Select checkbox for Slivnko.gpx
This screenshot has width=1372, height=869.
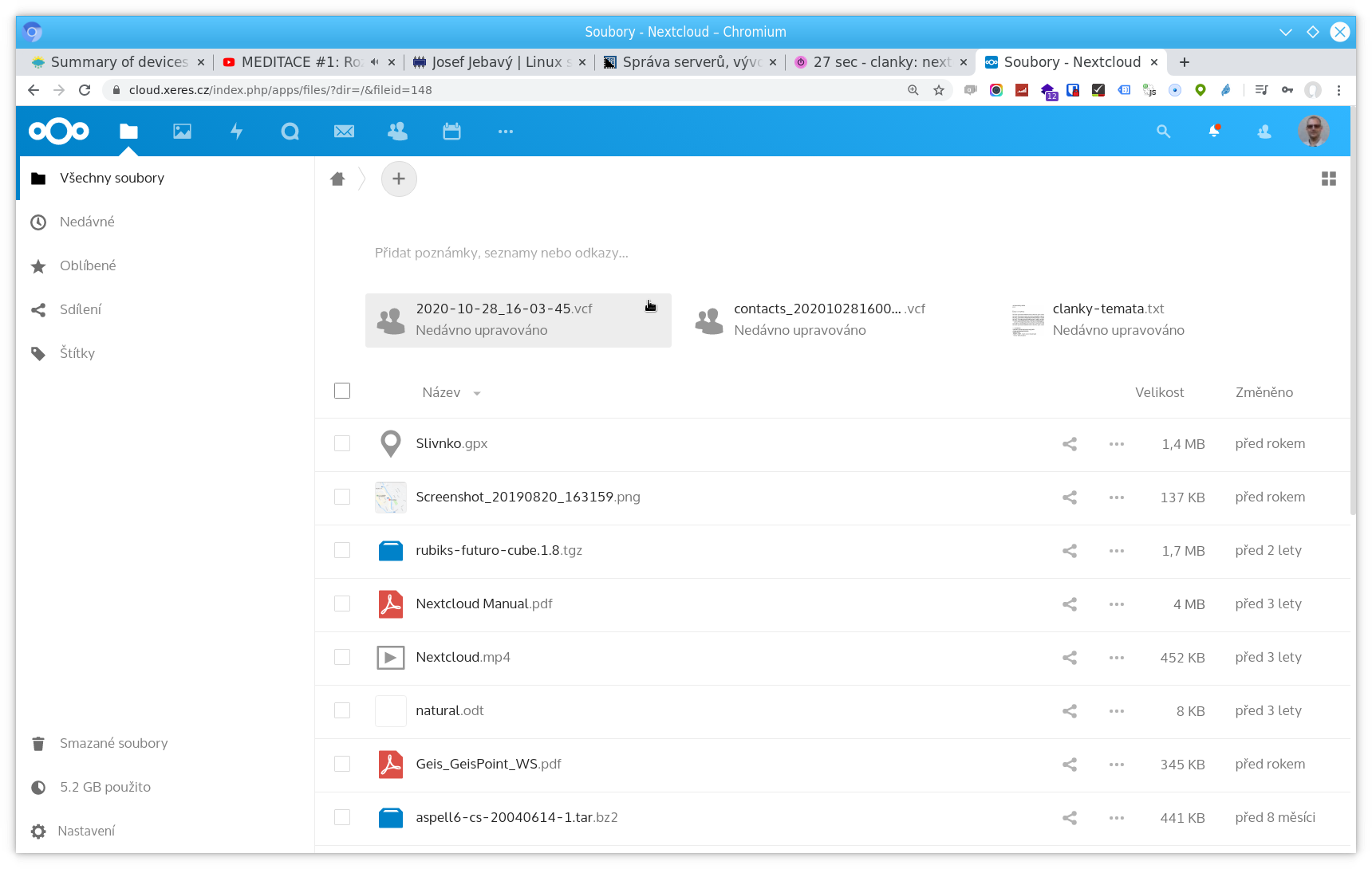click(x=342, y=443)
